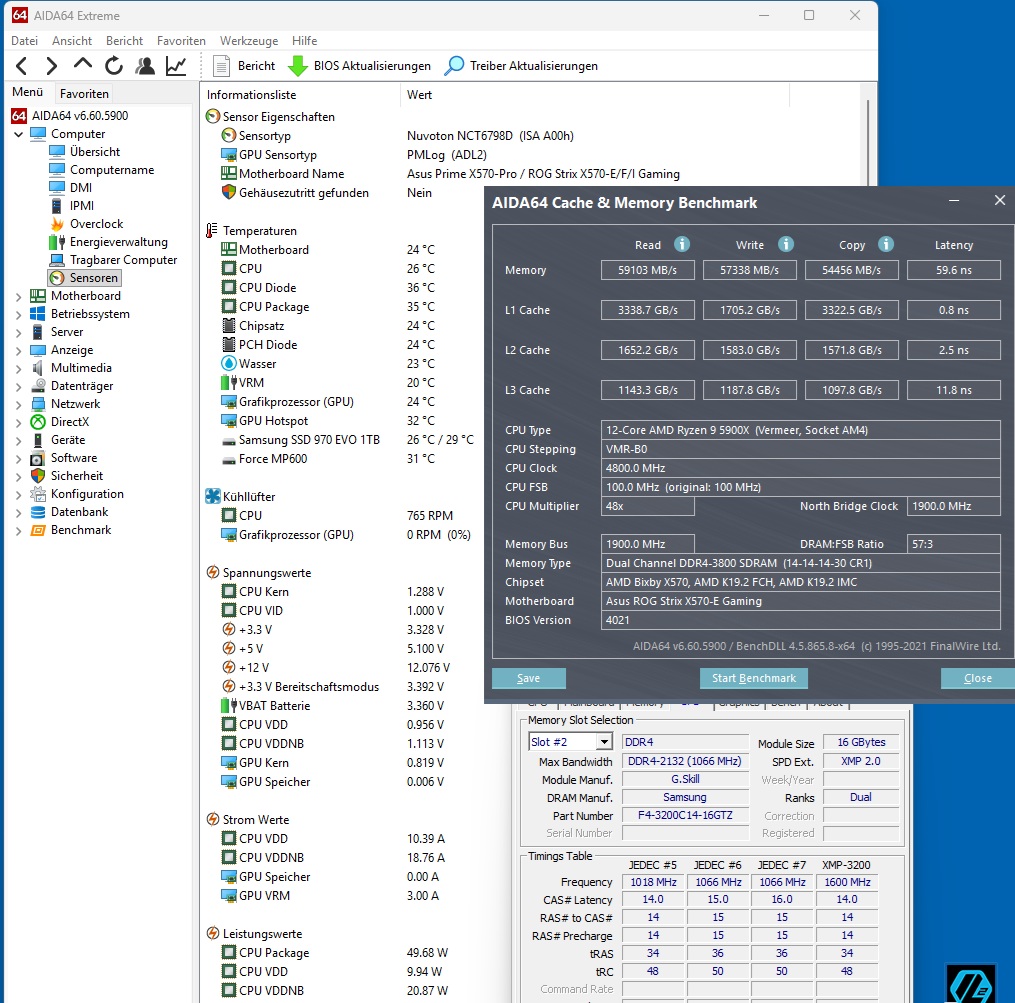Screen dimensions: 1015x1003
Task: Click the Read info icon in benchmark
Action: point(682,244)
